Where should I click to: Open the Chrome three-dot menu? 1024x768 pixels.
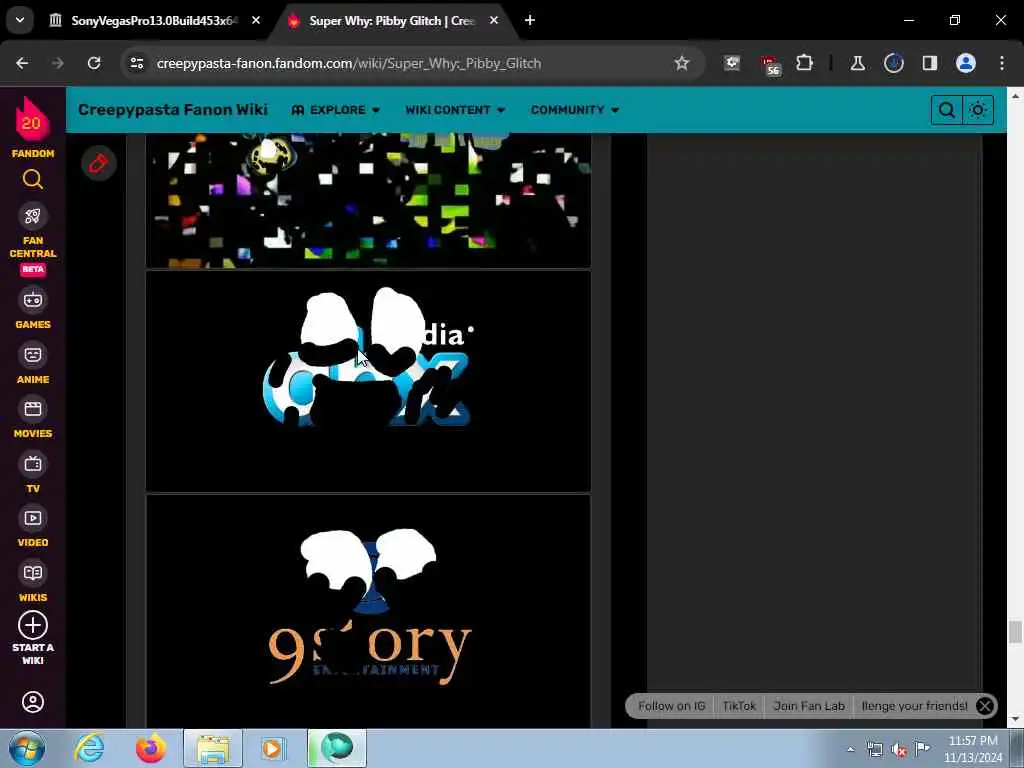(x=1002, y=63)
